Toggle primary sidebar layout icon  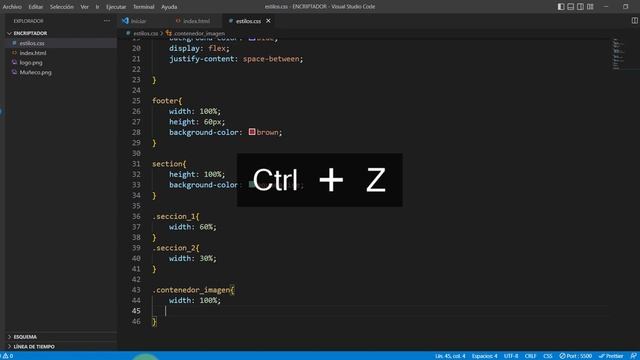coord(561,7)
